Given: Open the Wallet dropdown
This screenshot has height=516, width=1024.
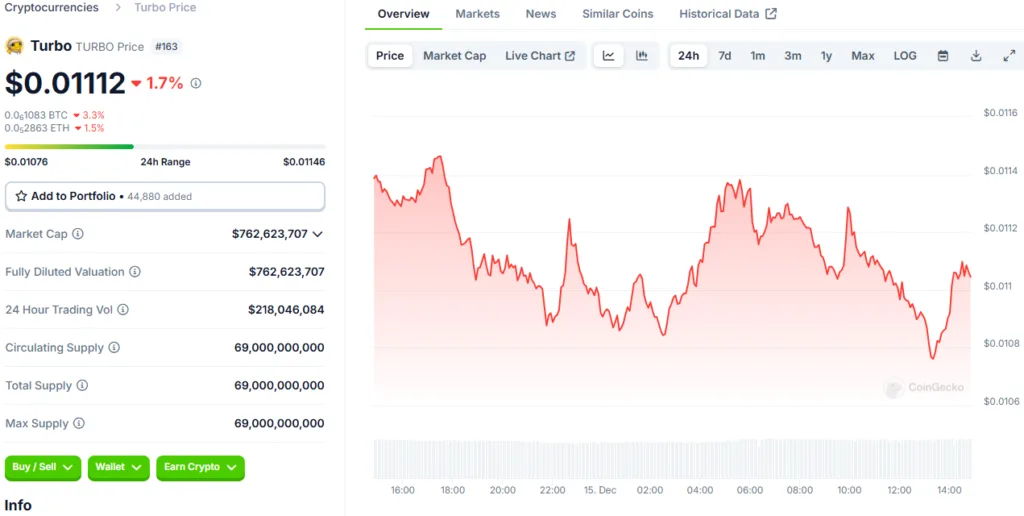Looking at the screenshot, I should tap(118, 468).
